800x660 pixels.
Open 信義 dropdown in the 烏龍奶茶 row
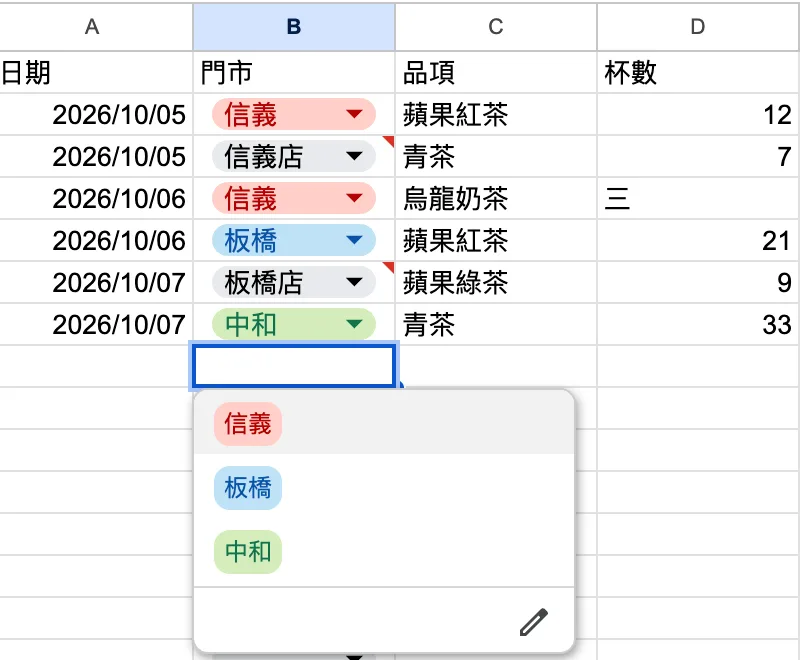pyautogui.click(x=354, y=198)
